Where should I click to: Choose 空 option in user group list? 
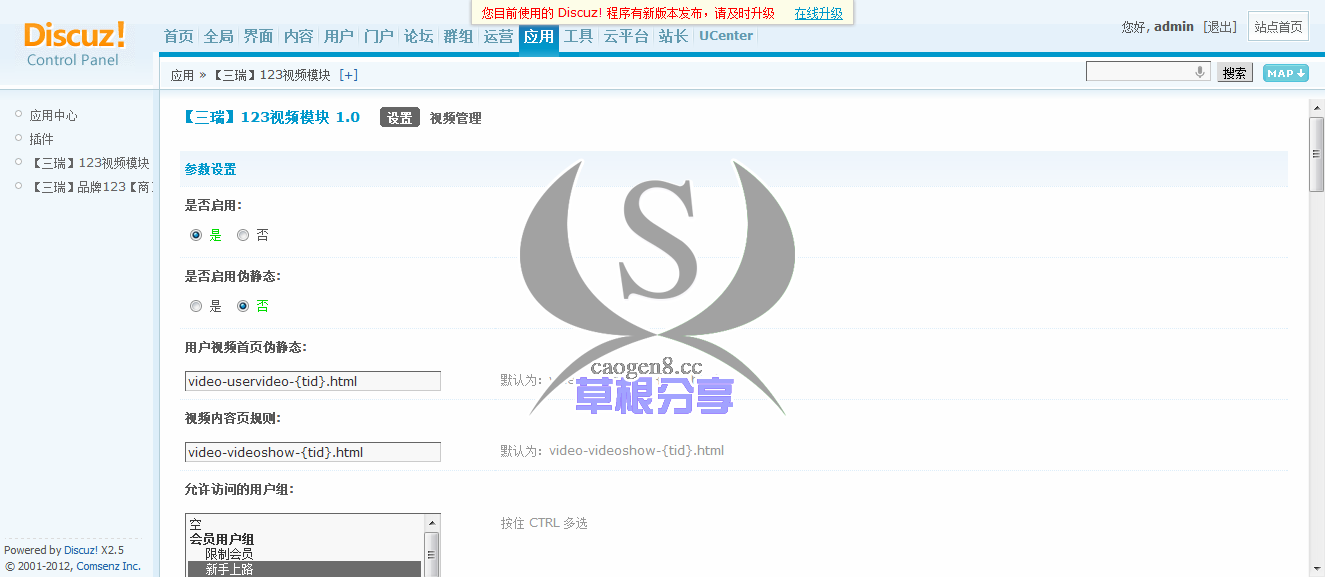point(196,524)
